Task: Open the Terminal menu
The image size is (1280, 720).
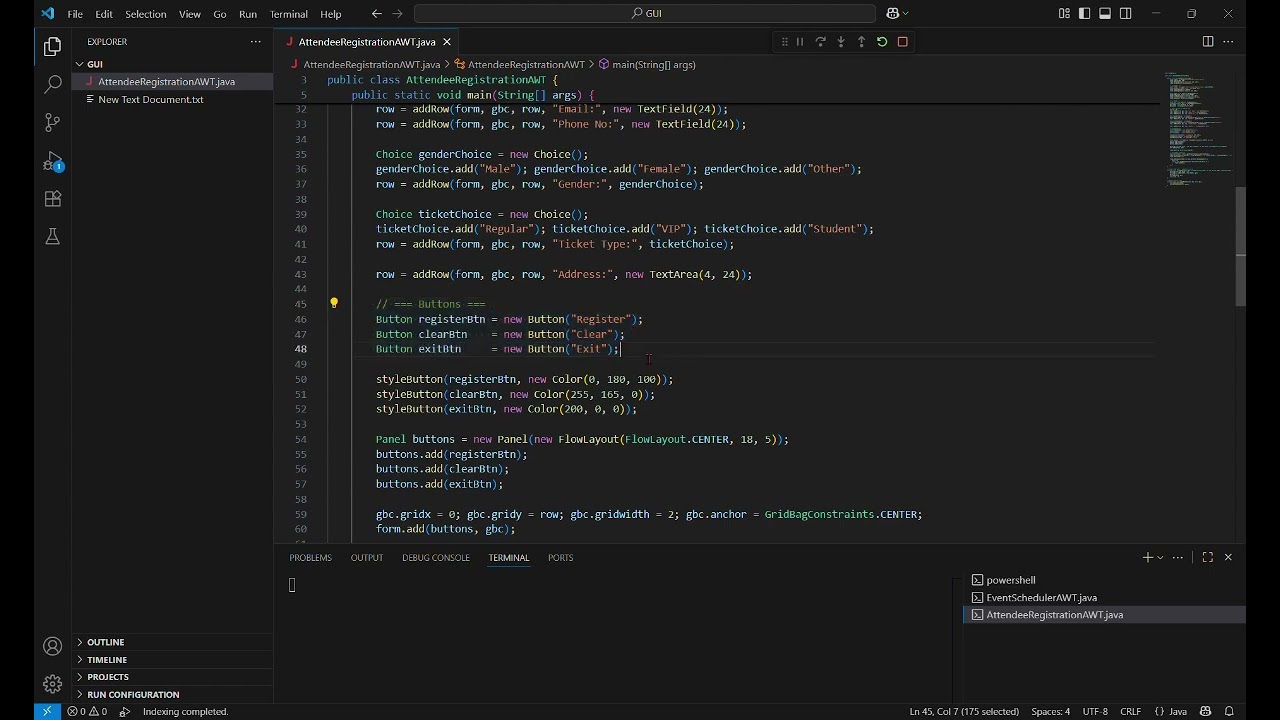Action: click(x=289, y=14)
